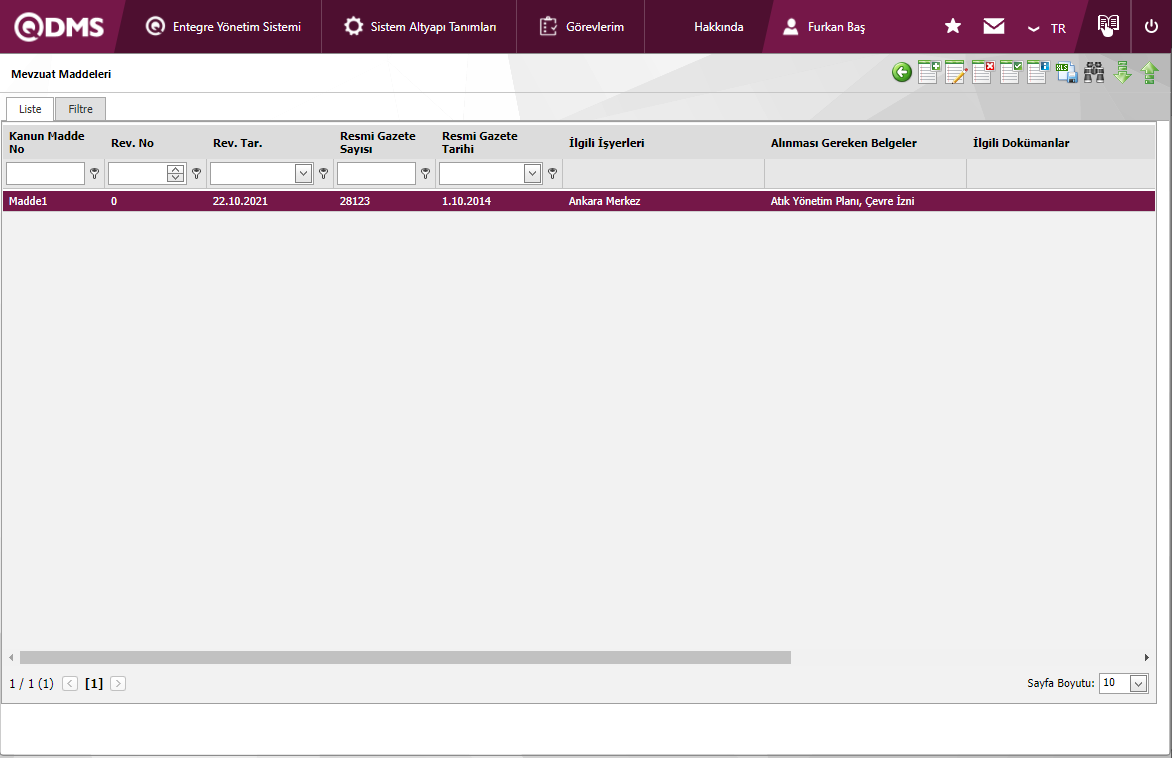
Task: Click the power logout icon
Action: tap(1151, 26)
